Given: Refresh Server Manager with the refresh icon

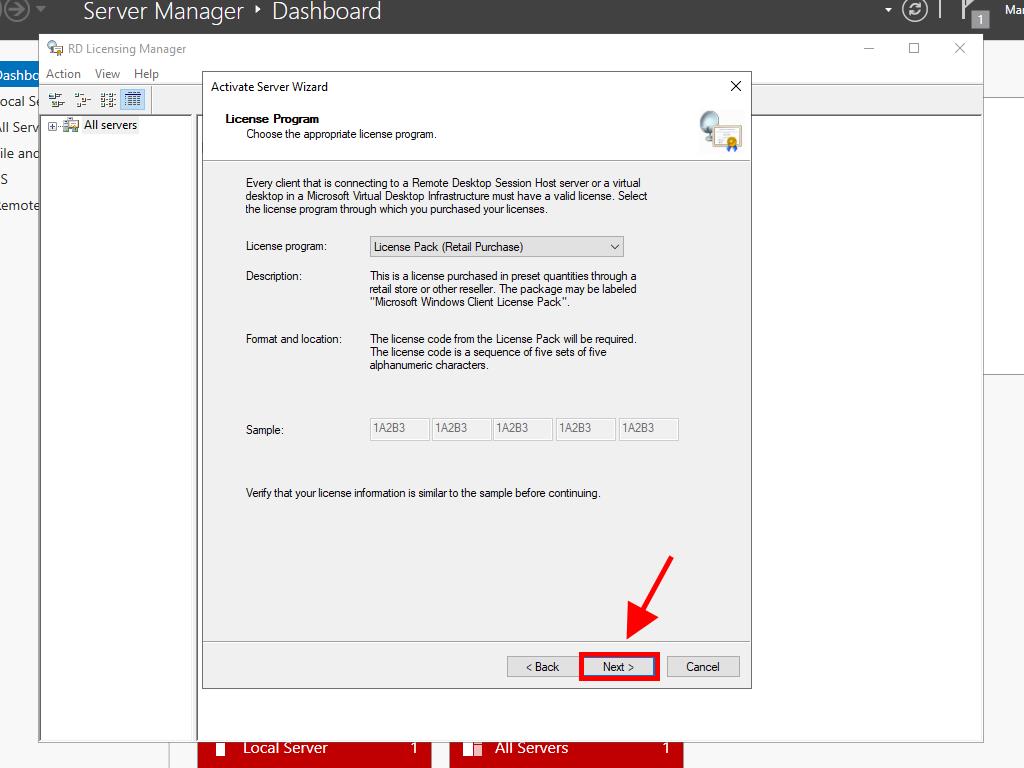Looking at the screenshot, I should [x=914, y=10].
